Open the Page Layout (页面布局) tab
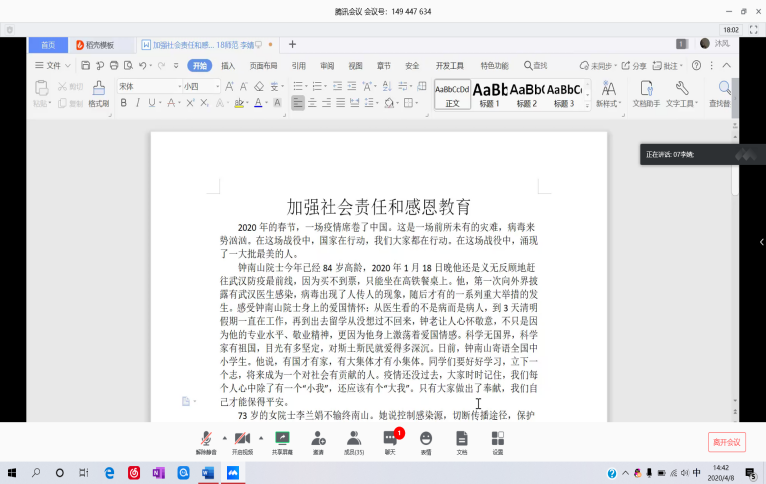 pos(263,66)
